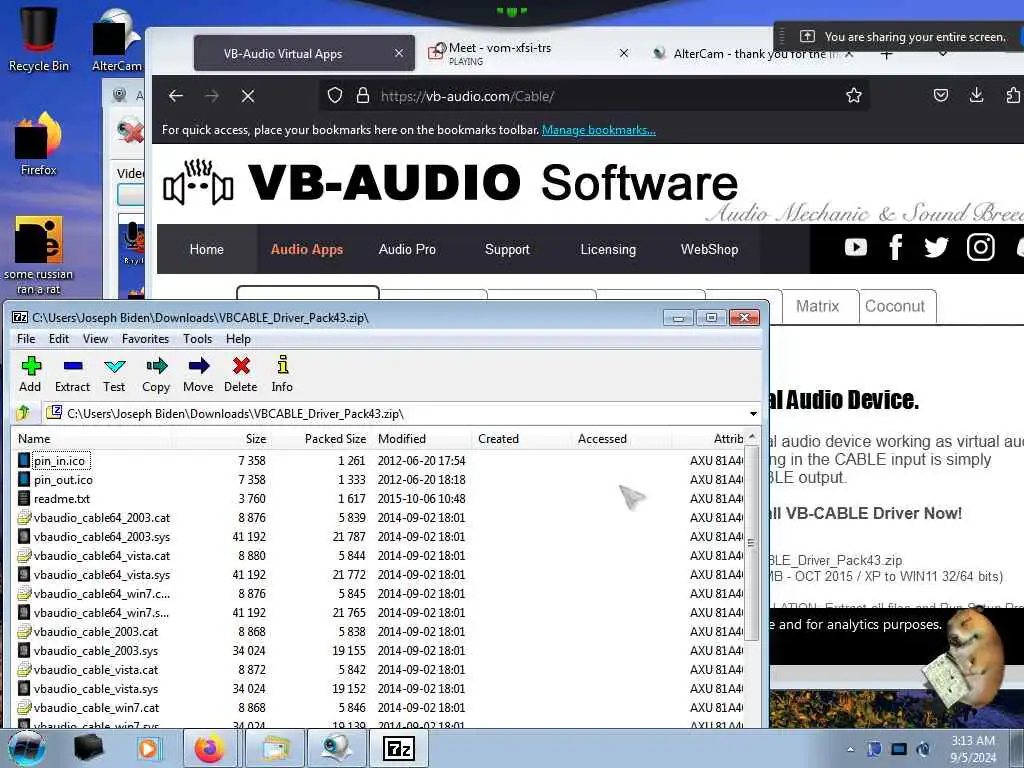This screenshot has height=768, width=1024.
Task: Click the 7-Zip taskbar button
Action: pos(399,748)
